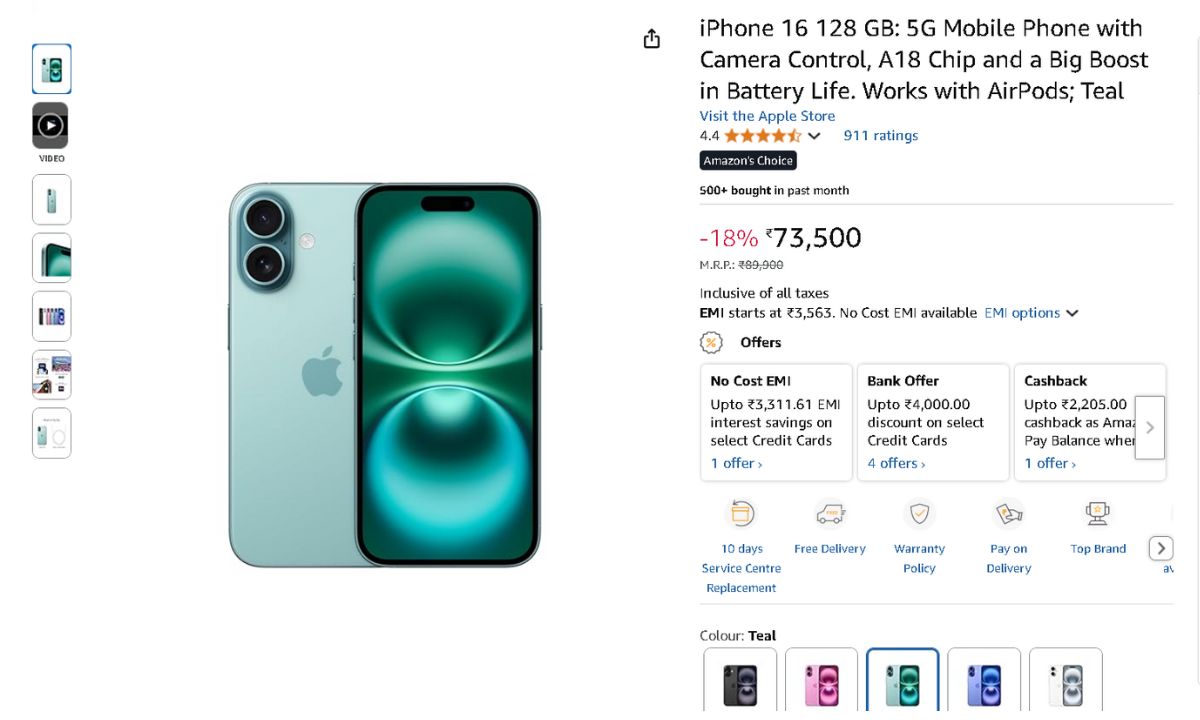Expand the star rating breakdown chevron
This screenshot has width=1200, height=720.
coord(814,136)
